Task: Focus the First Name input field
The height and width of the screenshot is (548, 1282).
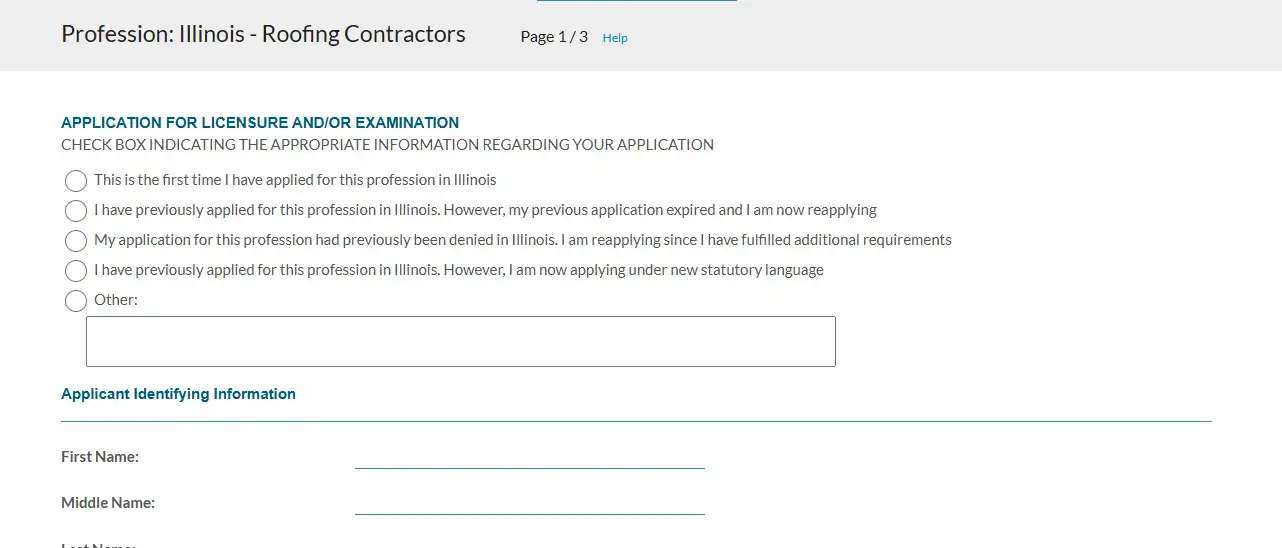Action: [x=529, y=456]
